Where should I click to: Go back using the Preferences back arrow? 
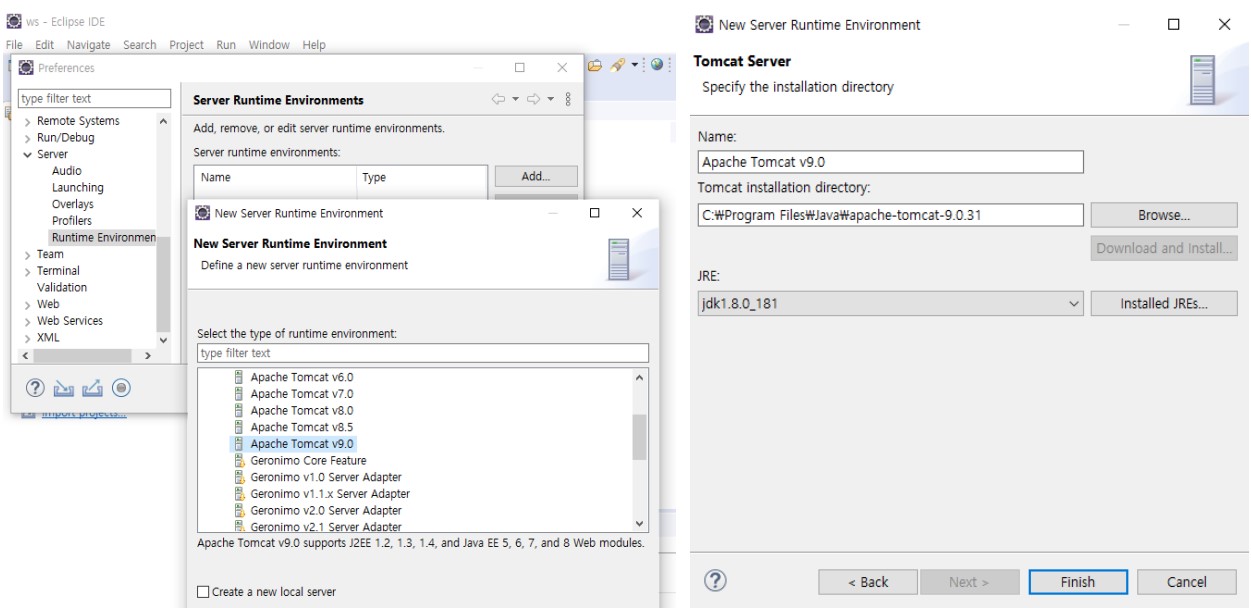point(498,100)
